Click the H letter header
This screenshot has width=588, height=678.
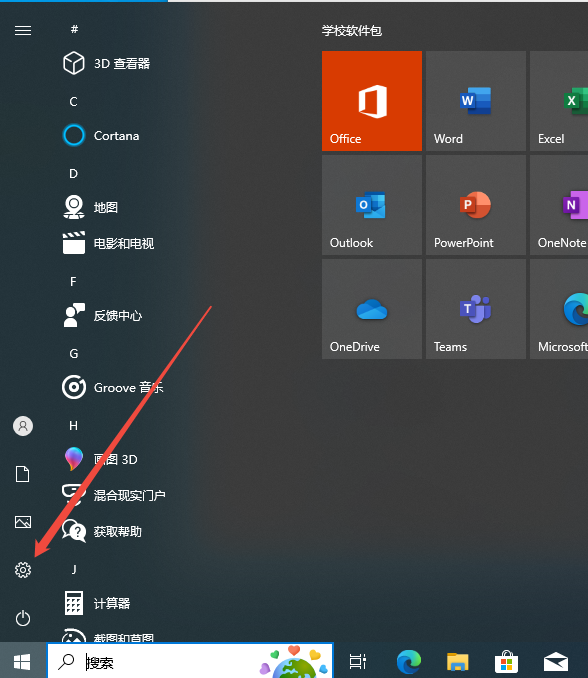pos(74,426)
